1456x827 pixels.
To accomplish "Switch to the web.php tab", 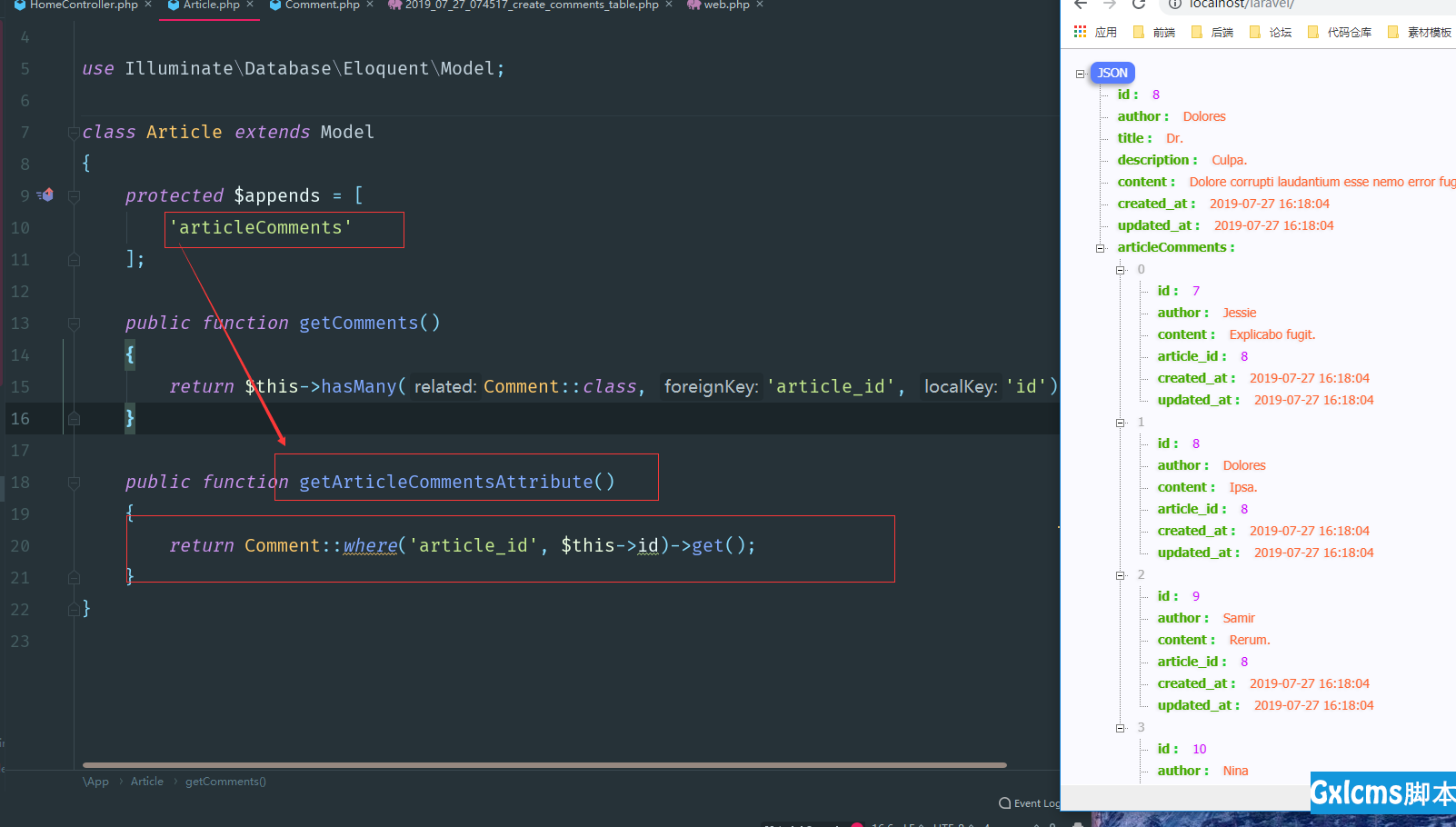I will point(725,5).
